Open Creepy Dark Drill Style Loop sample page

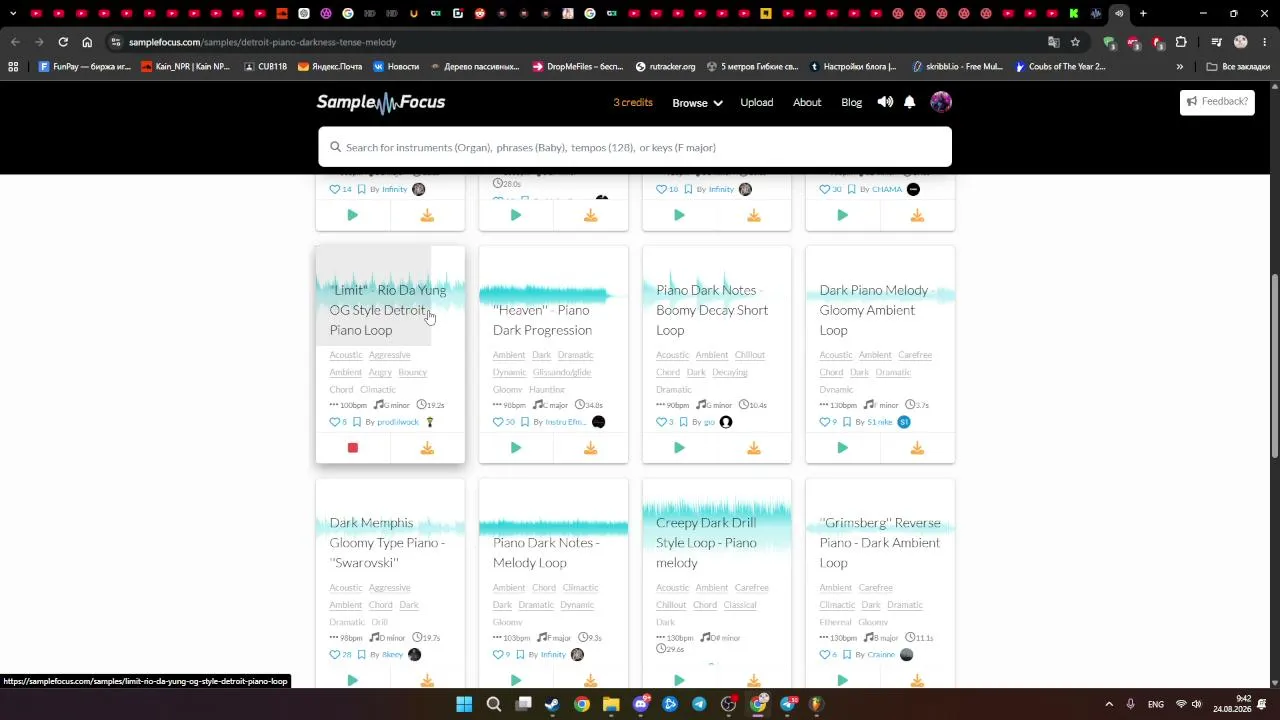[x=706, y=543]
